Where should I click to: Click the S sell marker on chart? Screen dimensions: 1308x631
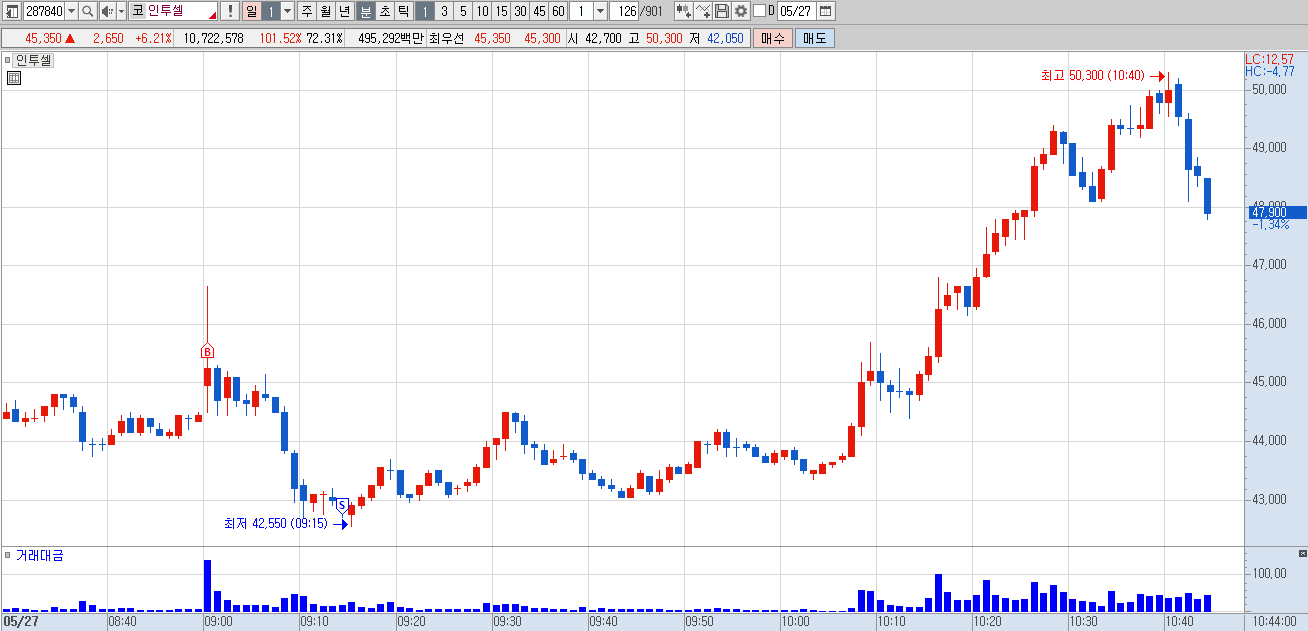click(341, 506)
